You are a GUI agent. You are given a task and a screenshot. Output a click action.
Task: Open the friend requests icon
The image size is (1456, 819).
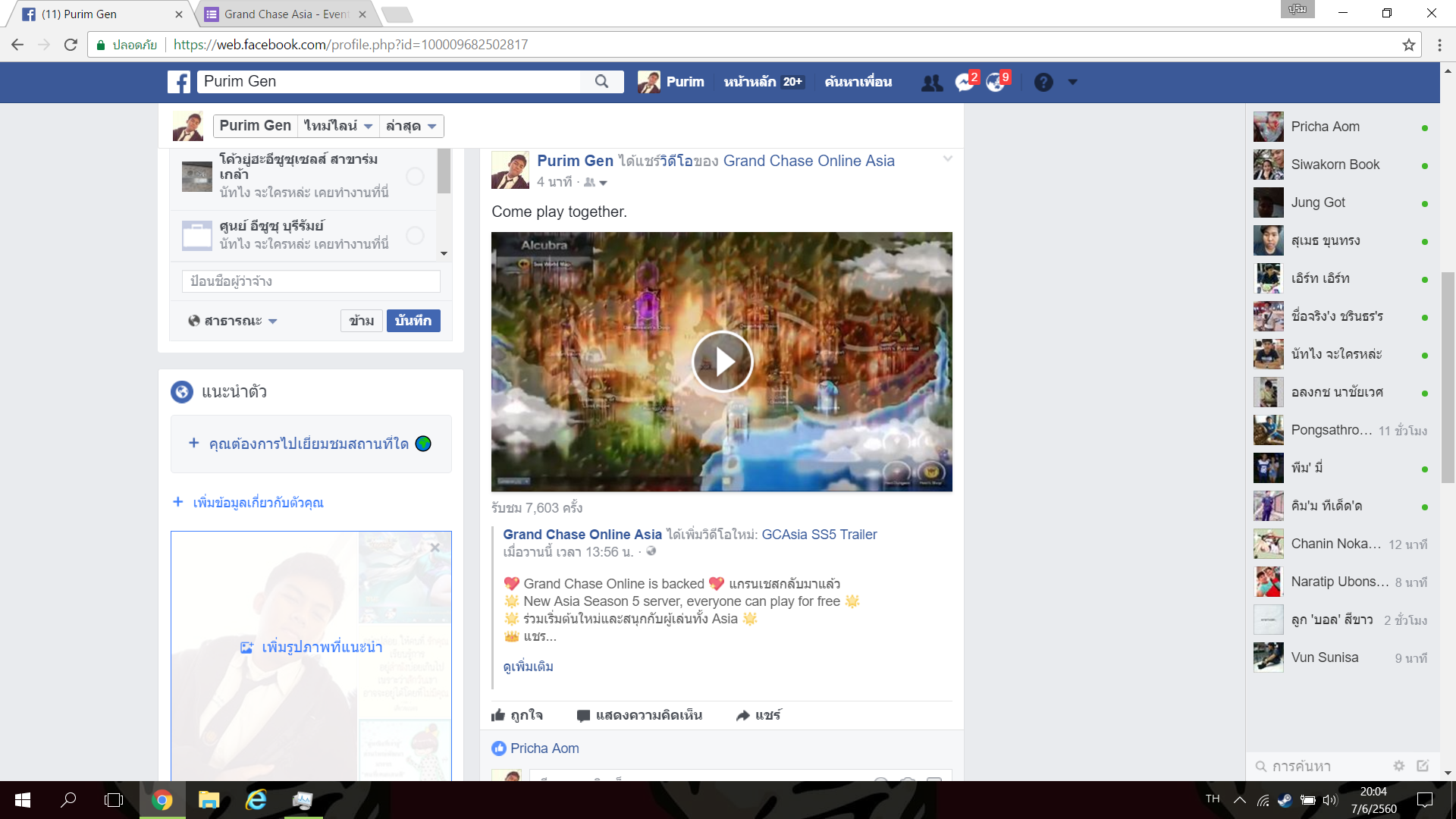pos(932,82)
